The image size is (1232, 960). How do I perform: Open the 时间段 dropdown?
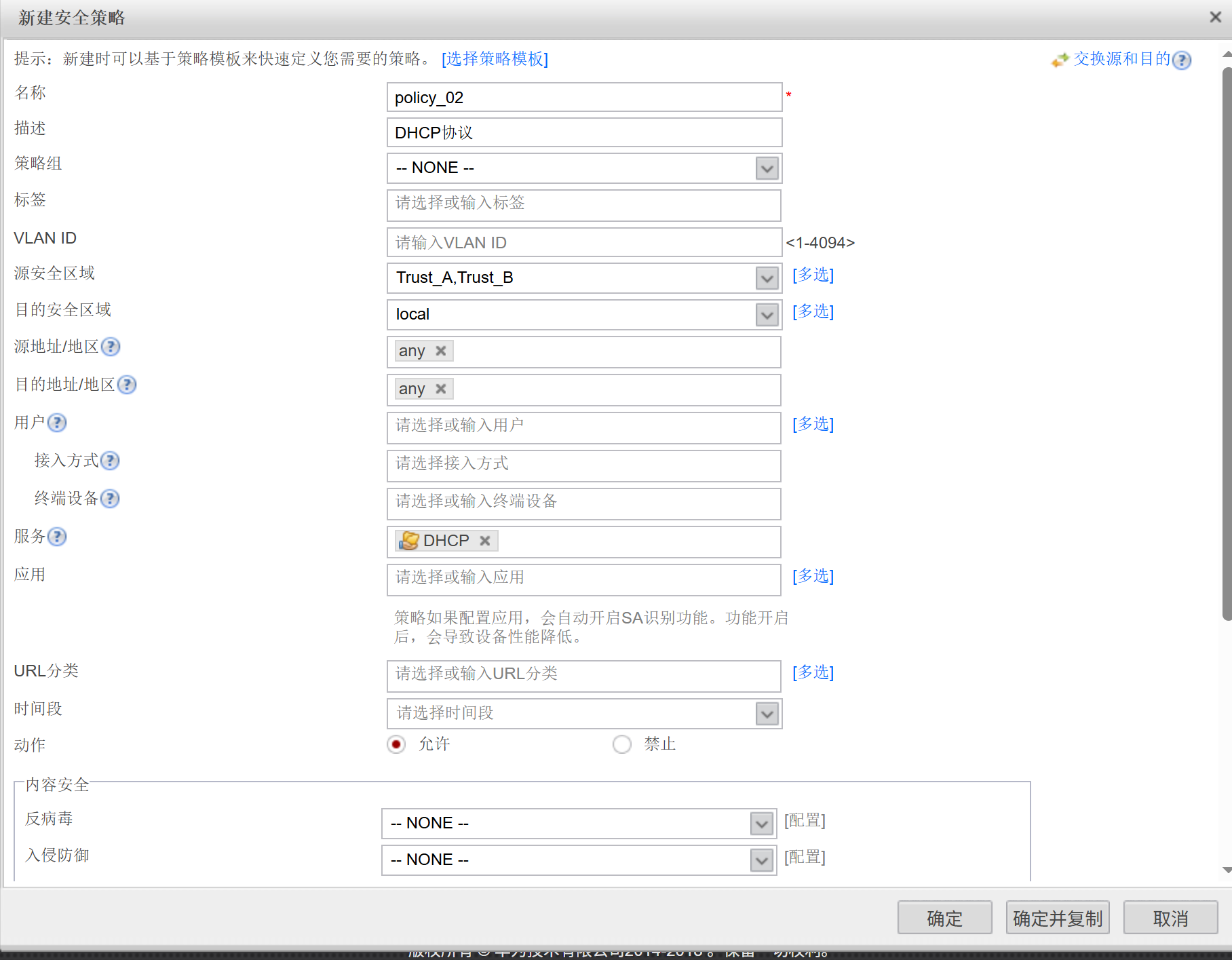coord(767,714)
